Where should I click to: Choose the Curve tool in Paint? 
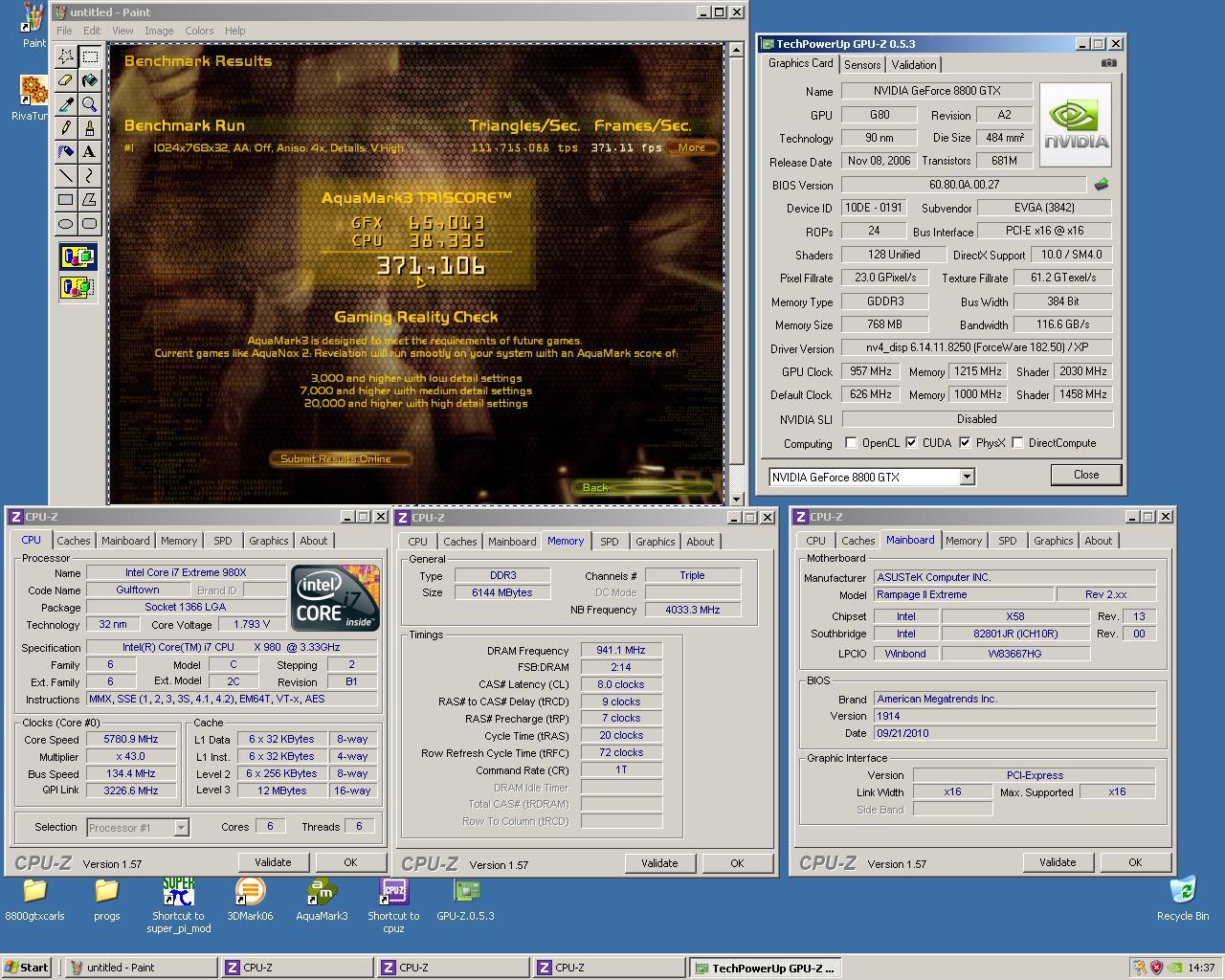(x=90, y=175)
